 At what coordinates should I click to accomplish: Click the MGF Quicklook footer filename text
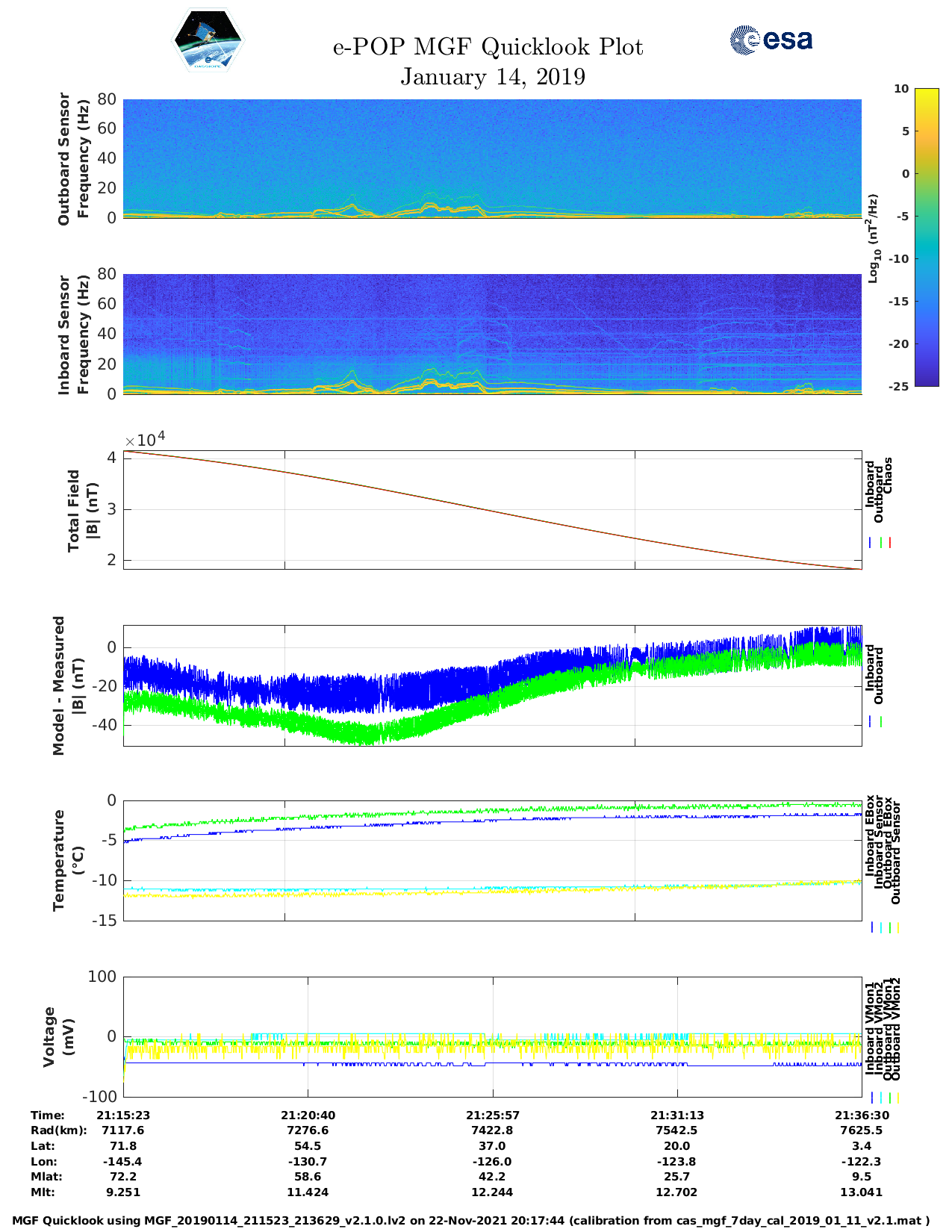470,1221
